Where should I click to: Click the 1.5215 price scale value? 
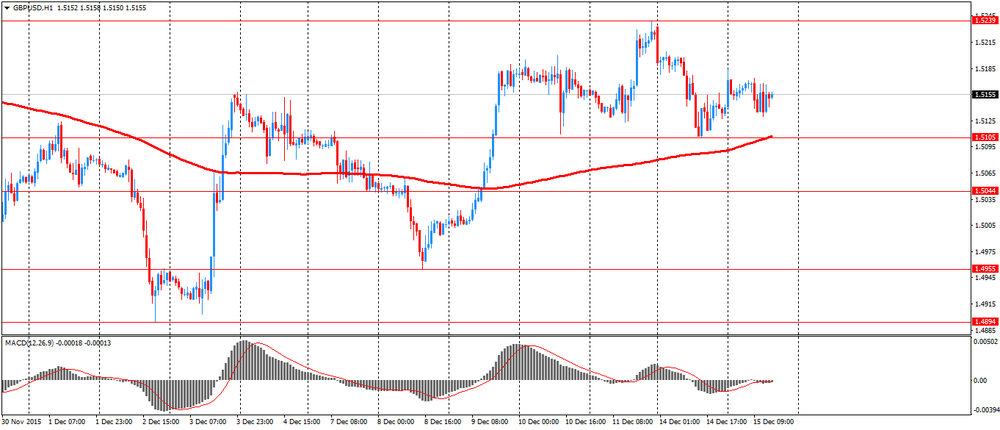pos(985,43)
